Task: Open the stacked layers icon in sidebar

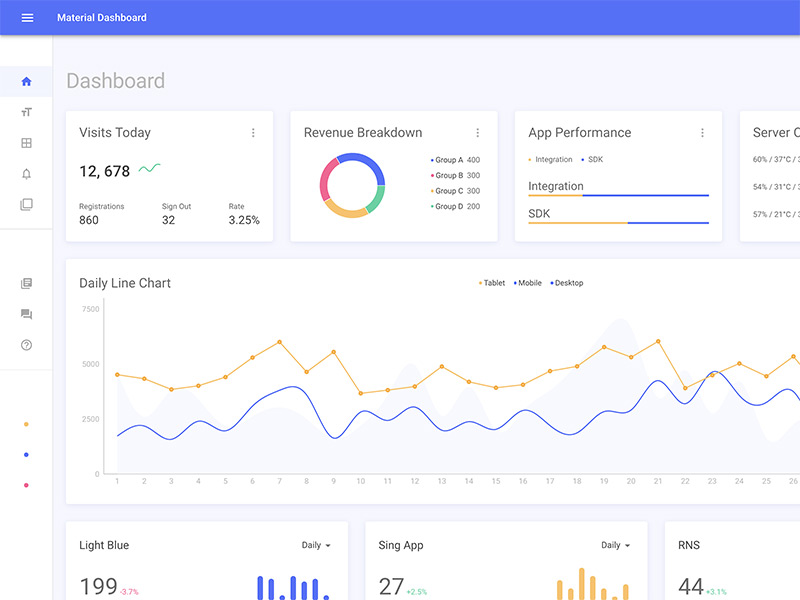Action: [26, 204]
